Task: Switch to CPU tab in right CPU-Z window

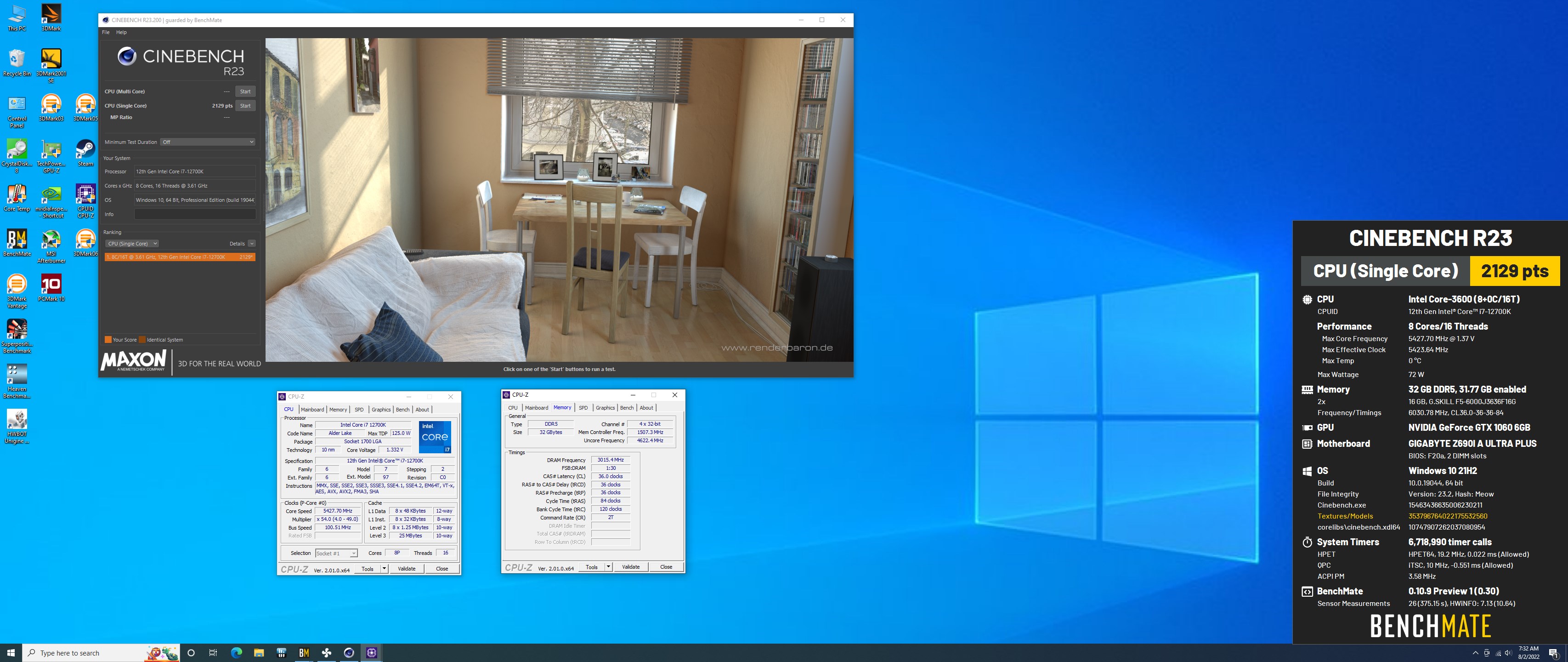Action: [513, 408]
